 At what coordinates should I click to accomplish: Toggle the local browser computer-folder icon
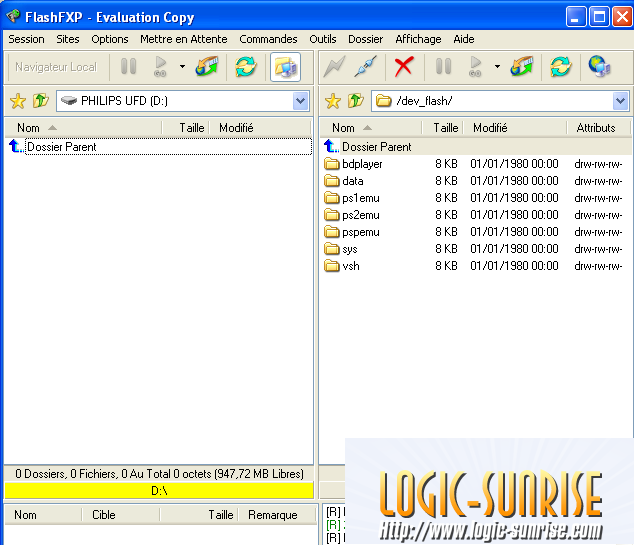[285, 66]
